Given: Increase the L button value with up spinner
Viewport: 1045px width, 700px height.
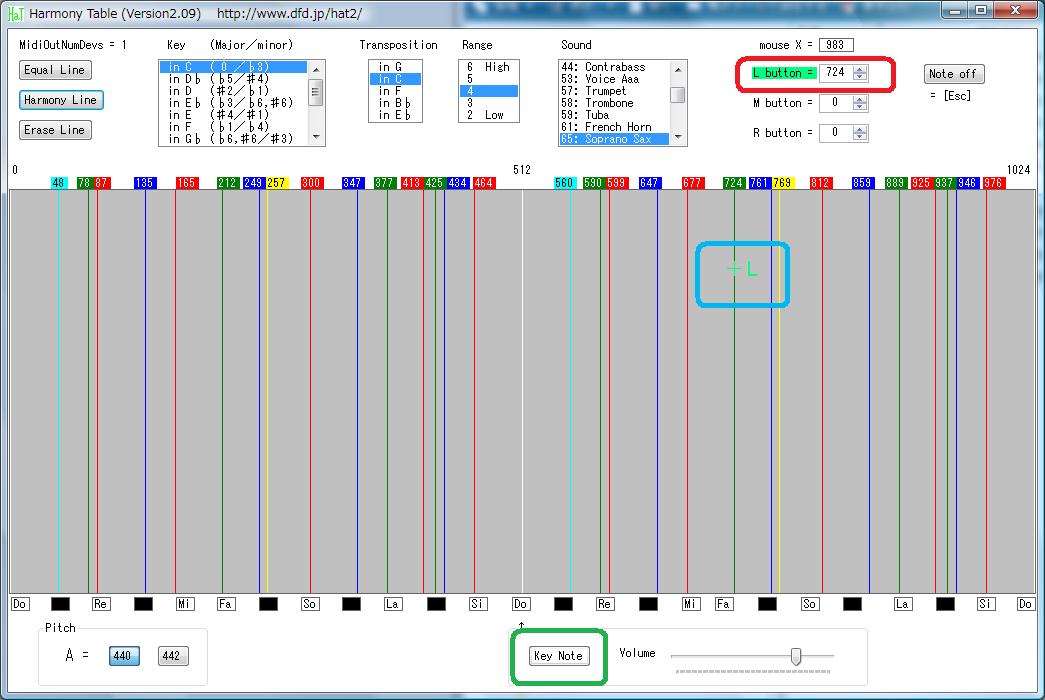Looking at the screenshot, I should coord(860,69).
